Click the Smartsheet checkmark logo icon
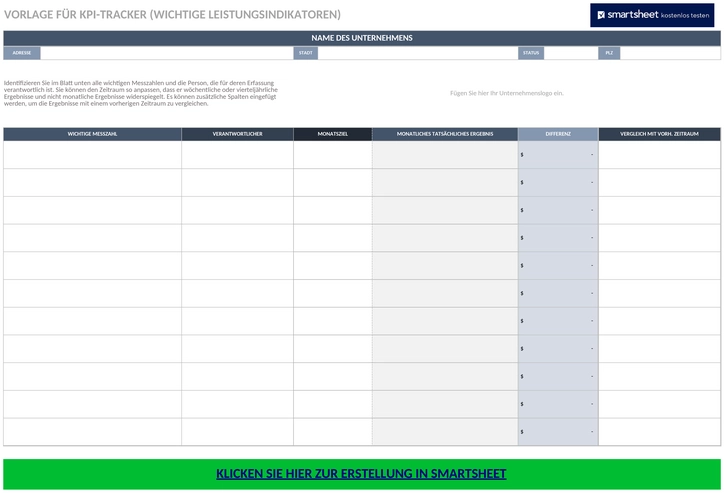The height and width of the screenshot is (493, 724). tap(601, 15)
